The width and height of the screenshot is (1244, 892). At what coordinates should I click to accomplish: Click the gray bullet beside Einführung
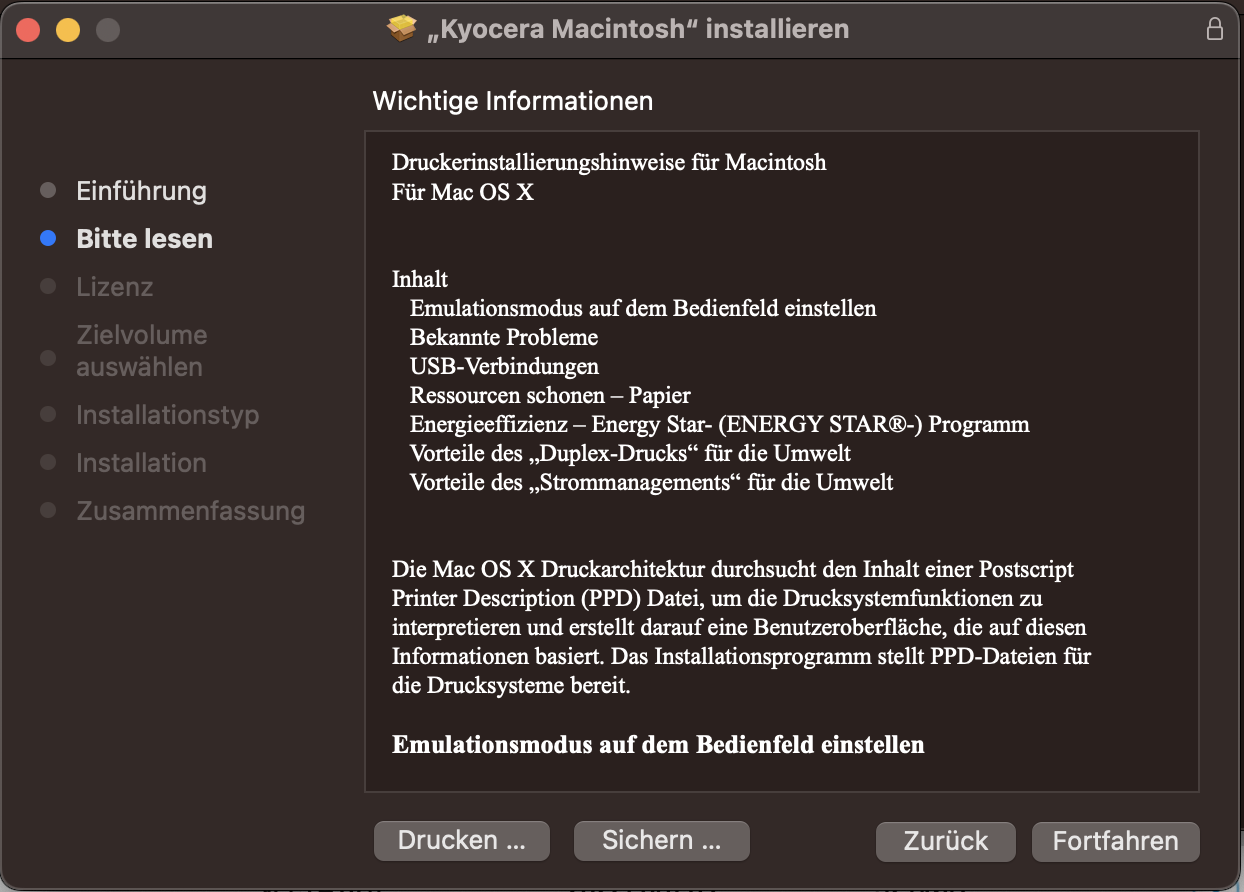point(48,191)
